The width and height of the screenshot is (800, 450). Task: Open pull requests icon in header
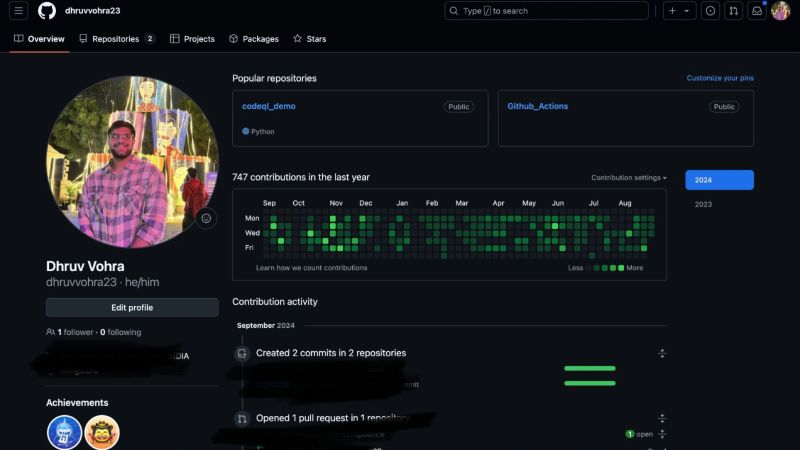pos(734,11)
